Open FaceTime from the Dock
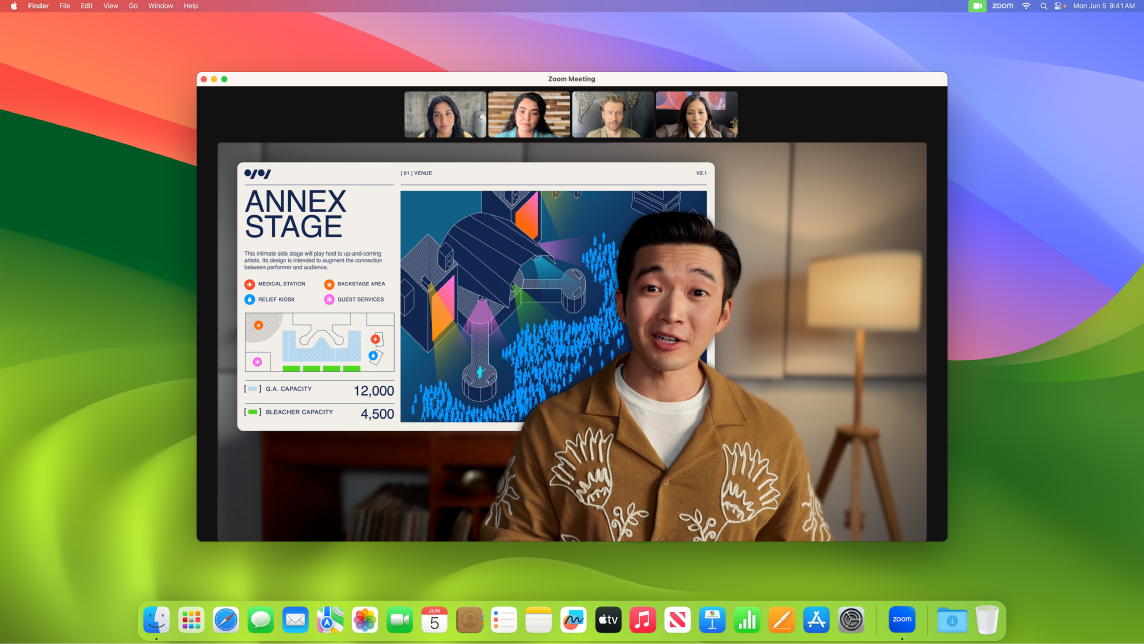Viewport: 1144px width, 644px height. (x=400, y=620)
